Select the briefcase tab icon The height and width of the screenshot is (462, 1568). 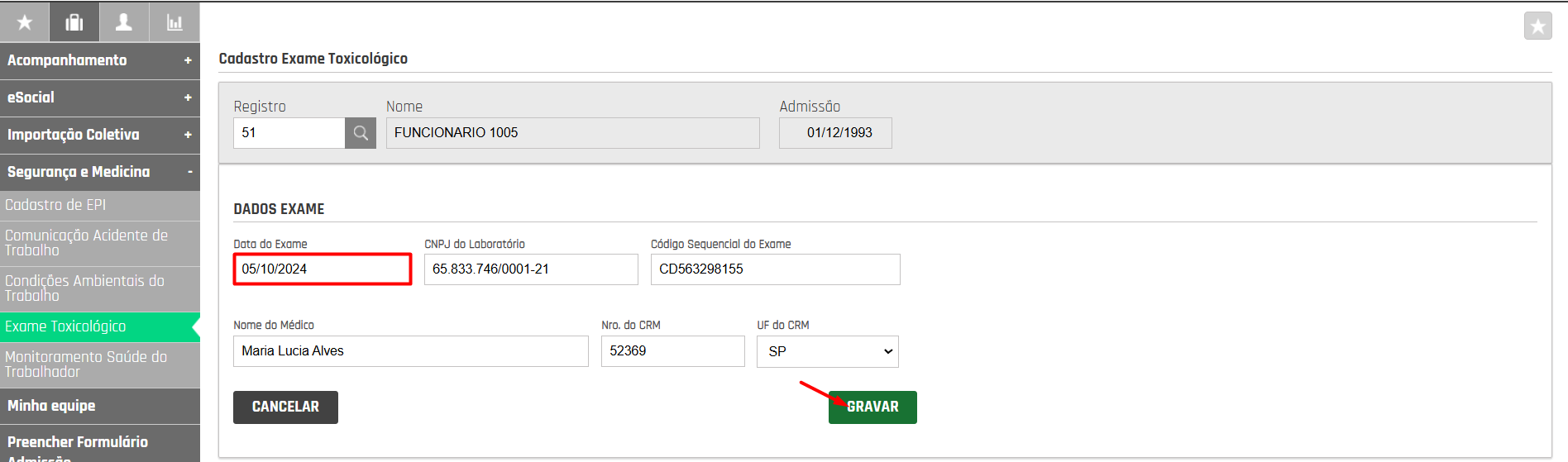[74, 22]
